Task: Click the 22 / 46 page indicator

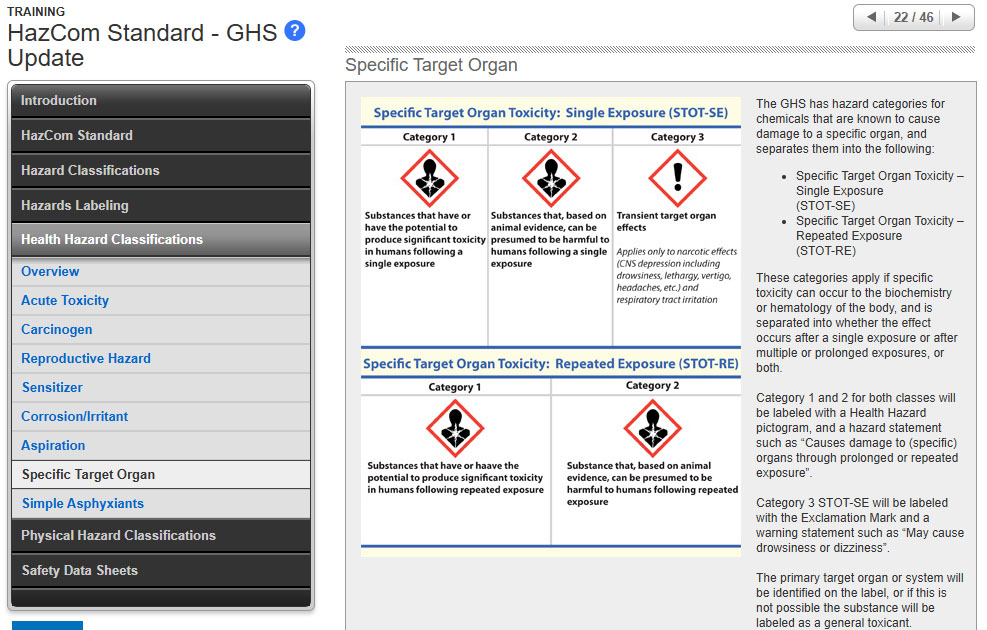Action: click(914, 17)
